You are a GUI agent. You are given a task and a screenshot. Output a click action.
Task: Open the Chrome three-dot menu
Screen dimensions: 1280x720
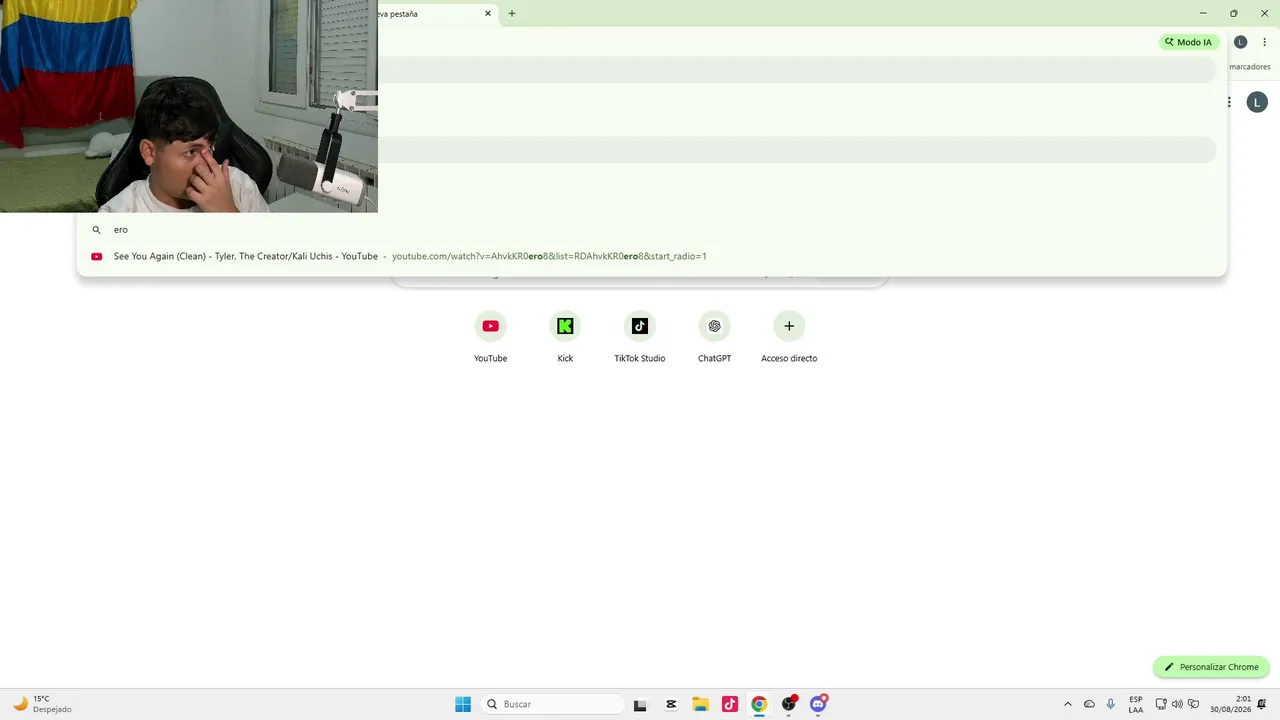1265,42
